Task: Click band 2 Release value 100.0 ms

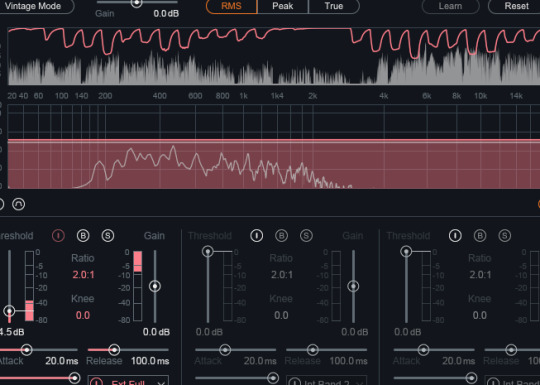Action: 349,361
